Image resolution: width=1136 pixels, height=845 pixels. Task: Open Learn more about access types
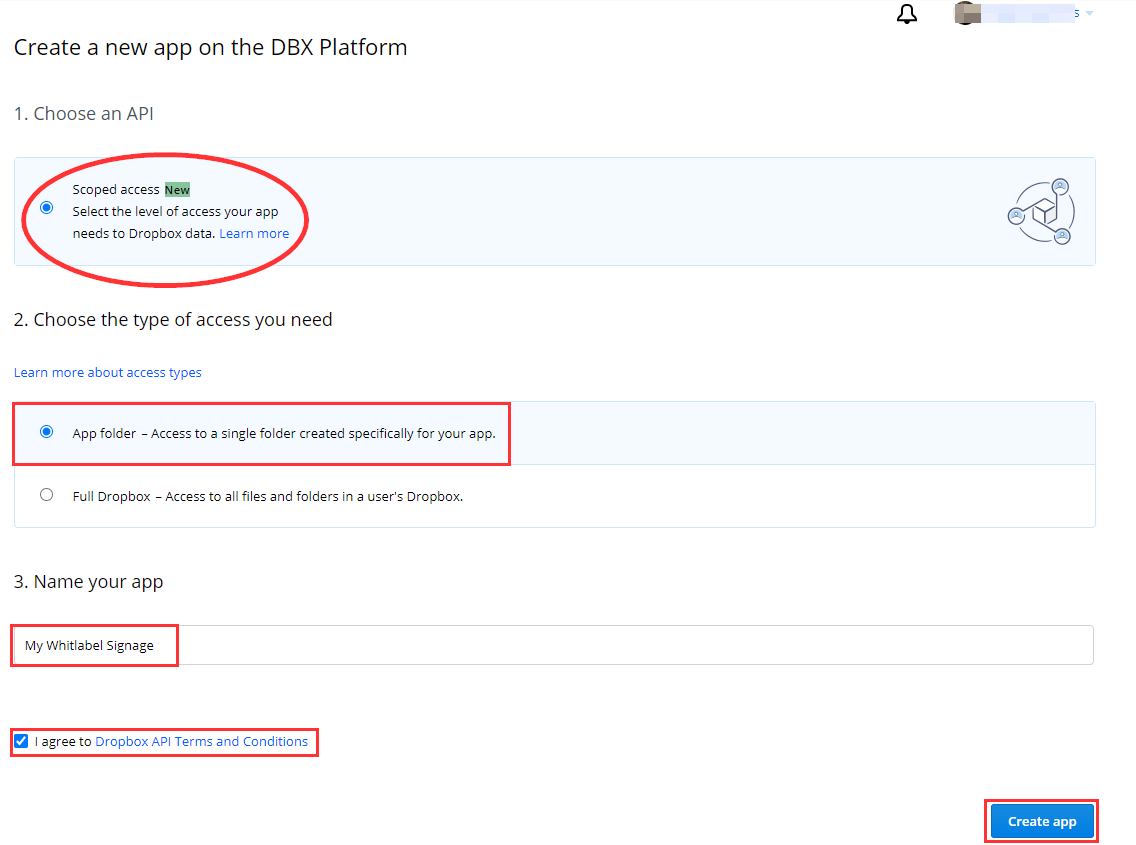[x=107, y=372]
